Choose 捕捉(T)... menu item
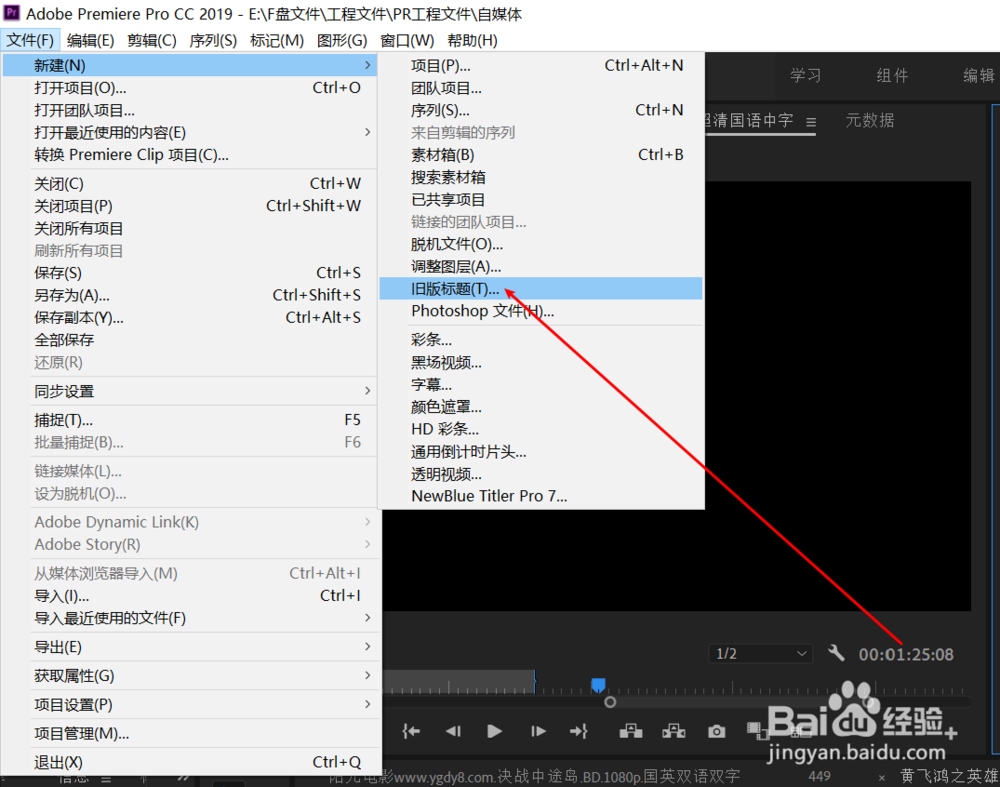The height and width of the screenshot is (787, 1000). click(190, 420)
